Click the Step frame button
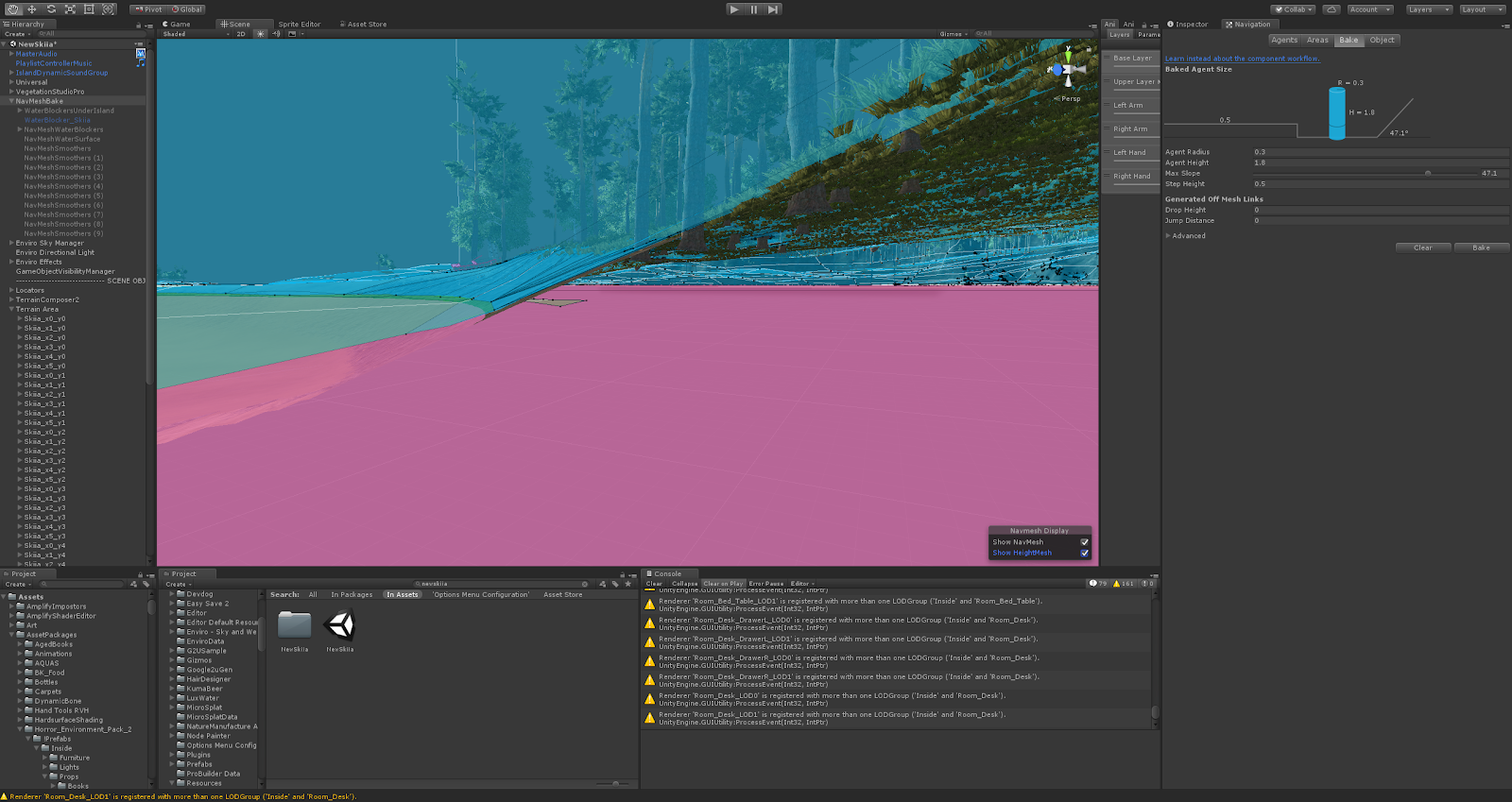Image resolution: width=1512 pixels, height=802 pixels. pyautogui.click(x=773, y=9)
